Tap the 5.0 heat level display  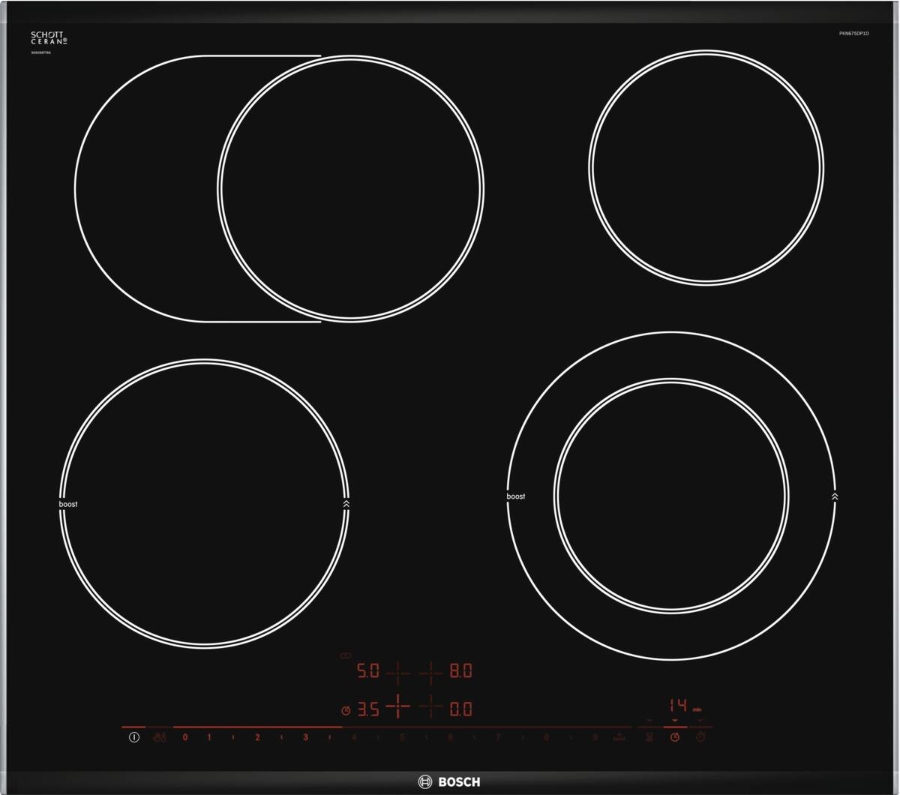(368, 671)
